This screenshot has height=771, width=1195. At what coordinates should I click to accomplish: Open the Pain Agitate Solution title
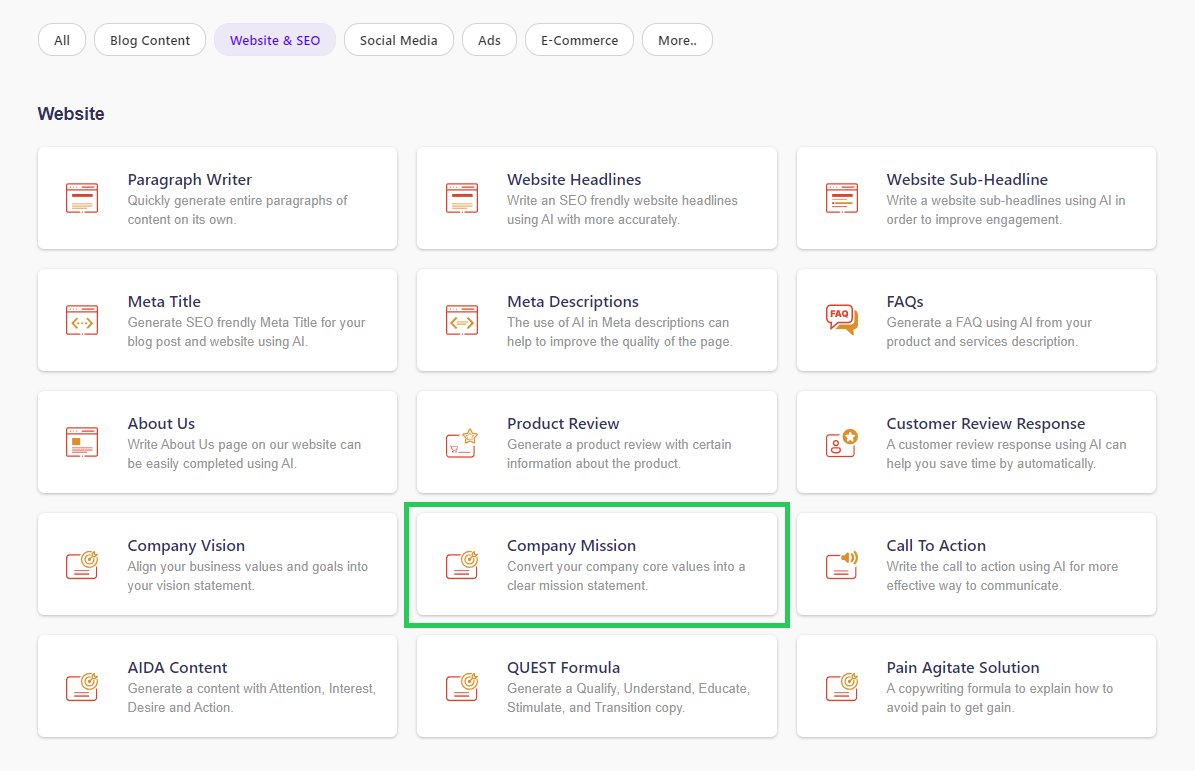point(962,668)
